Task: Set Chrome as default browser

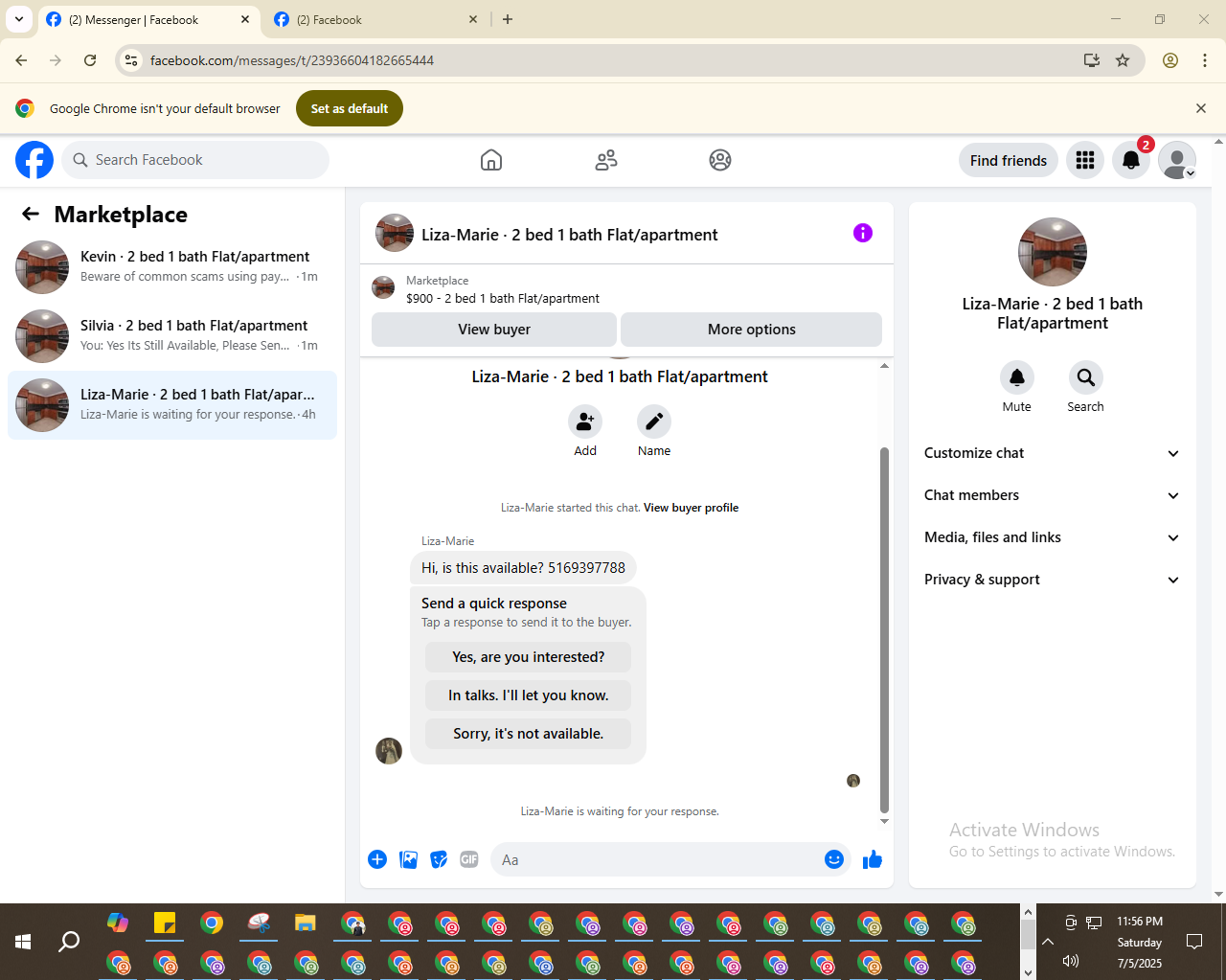Action: pyautogui.click(x=350, y=108)
